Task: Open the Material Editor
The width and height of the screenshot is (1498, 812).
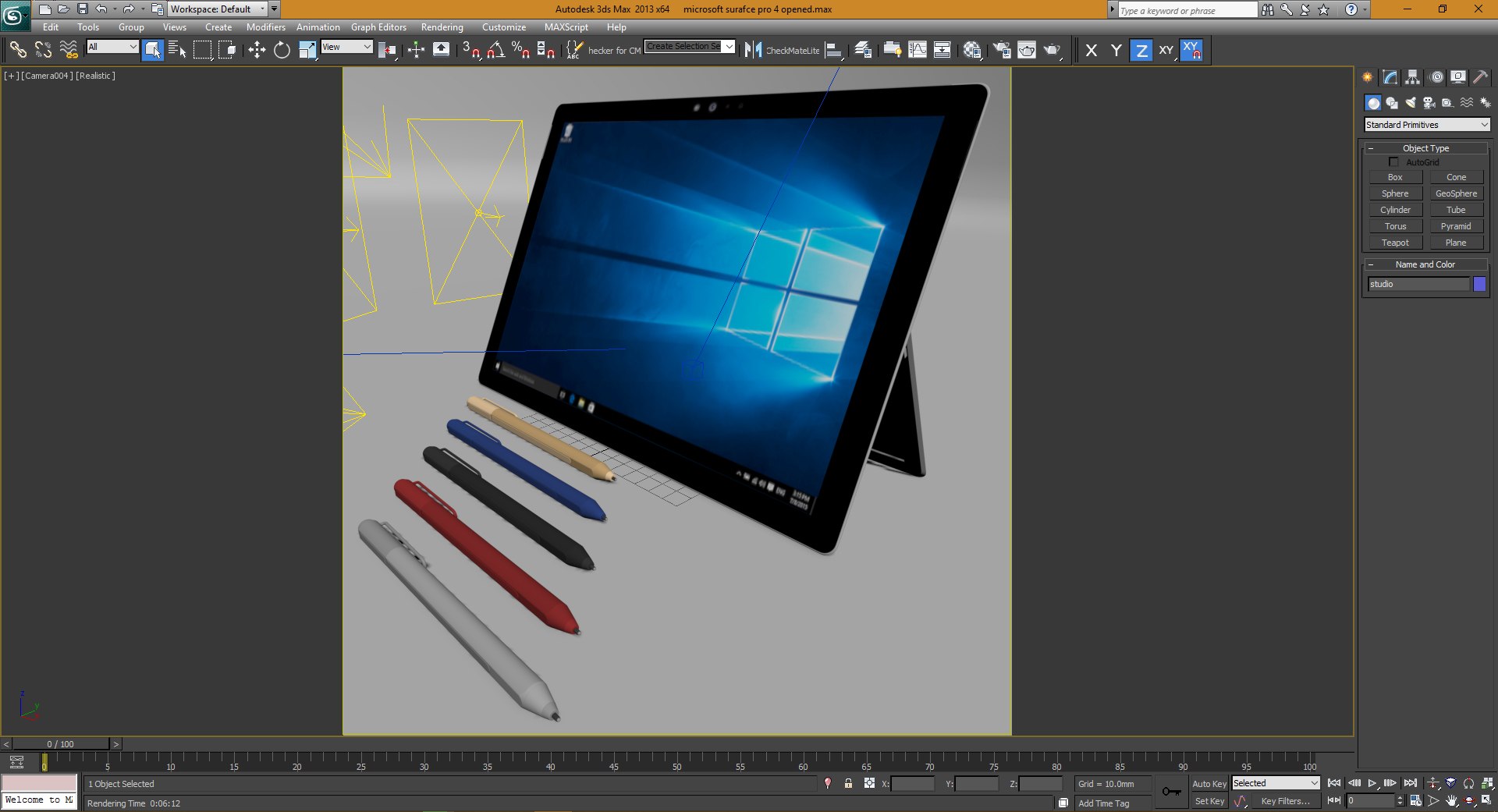Action: coord(972,50)
